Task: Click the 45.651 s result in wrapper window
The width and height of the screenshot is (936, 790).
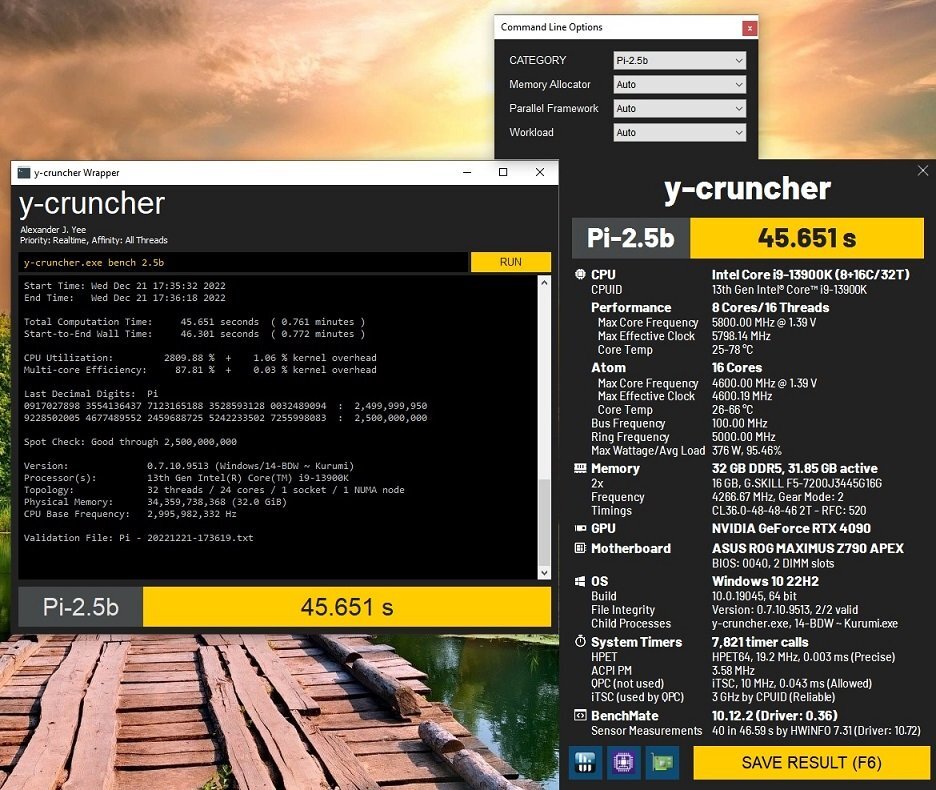Action: pos(346,607)
